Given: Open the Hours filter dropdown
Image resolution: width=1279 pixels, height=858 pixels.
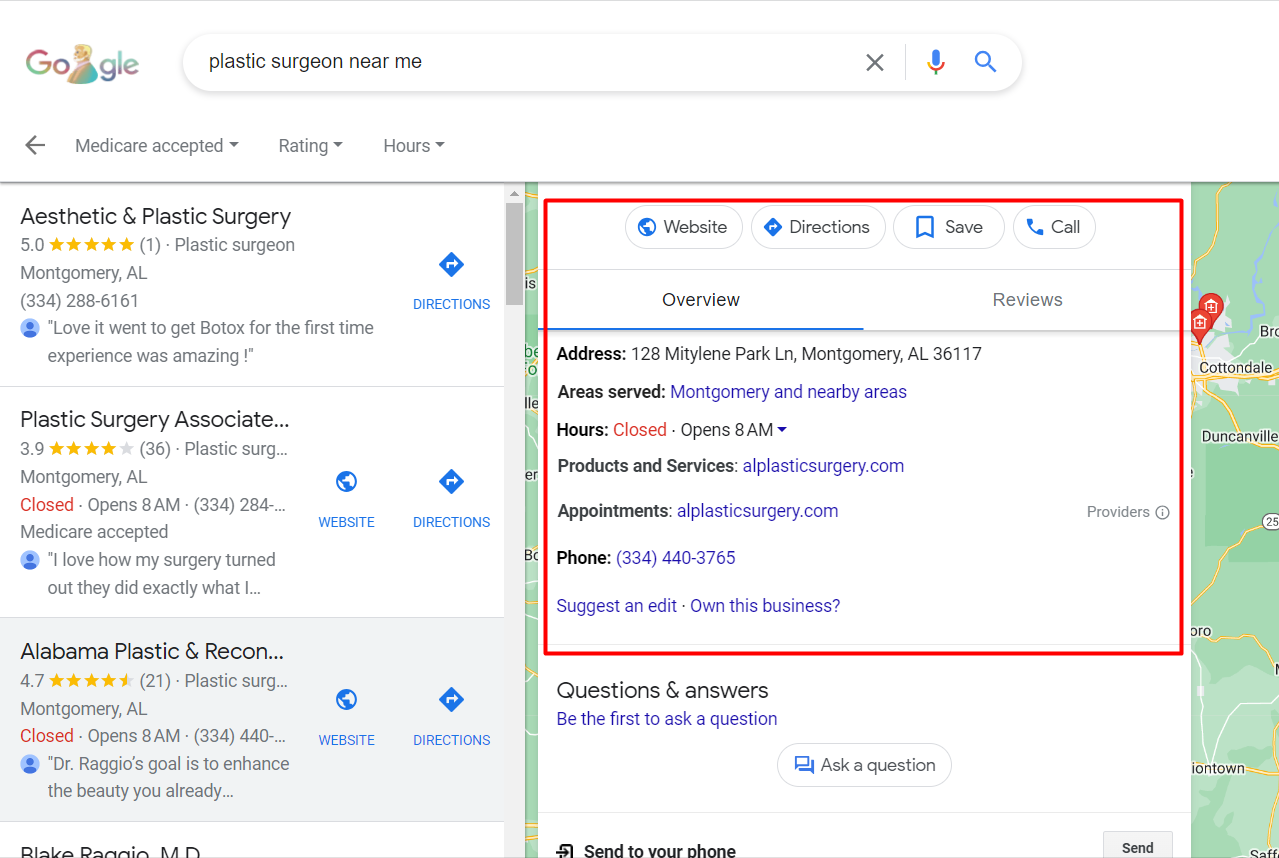Looking at the screenshot, I should click(x=414, y=145).
